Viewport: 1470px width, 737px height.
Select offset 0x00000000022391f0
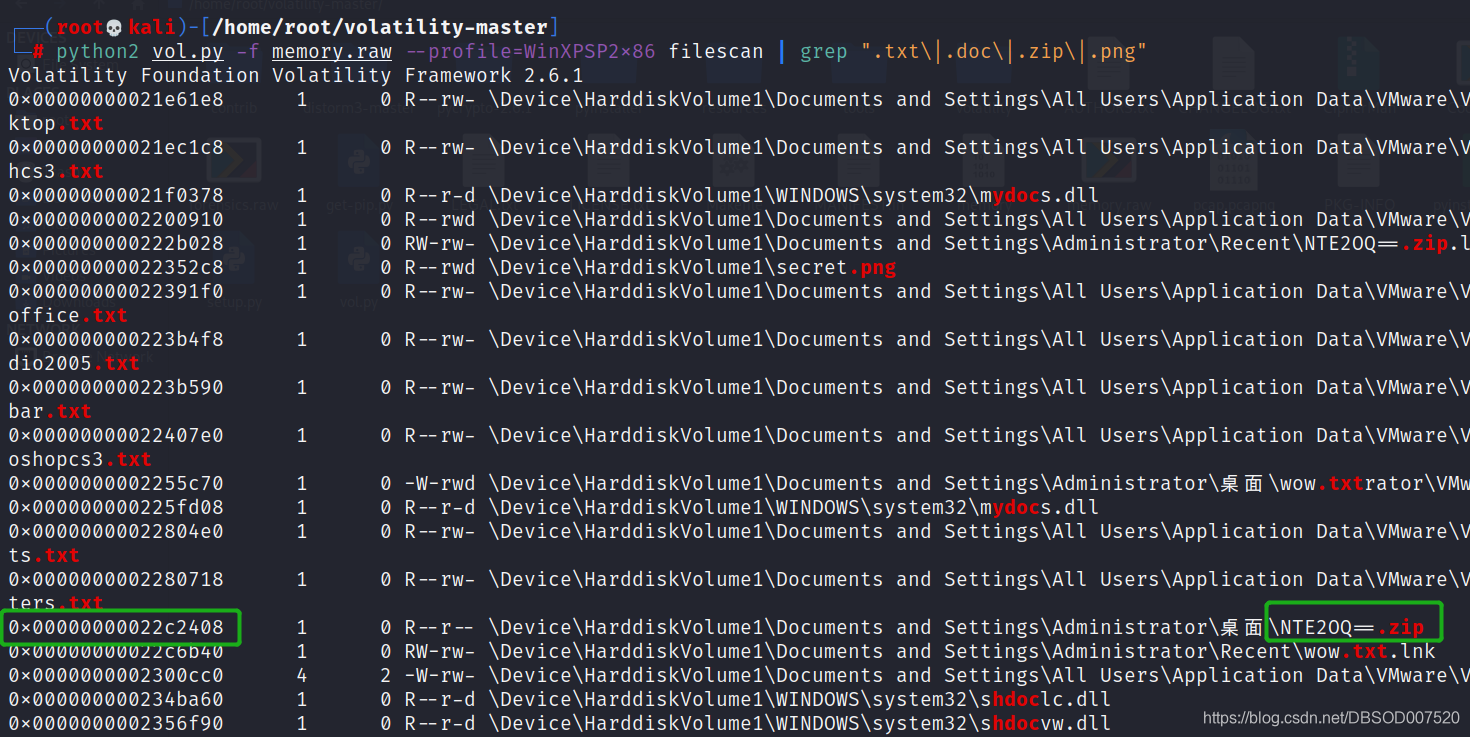[x=116, y=291]
